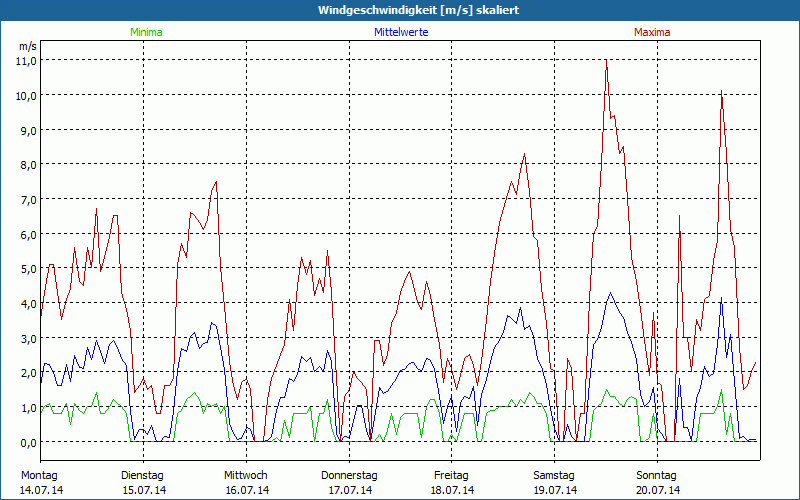Viewport: 800px width, 500px height.
Task: Click the red 11,0 peak on Samstag
Action: [x=606, y=60]
